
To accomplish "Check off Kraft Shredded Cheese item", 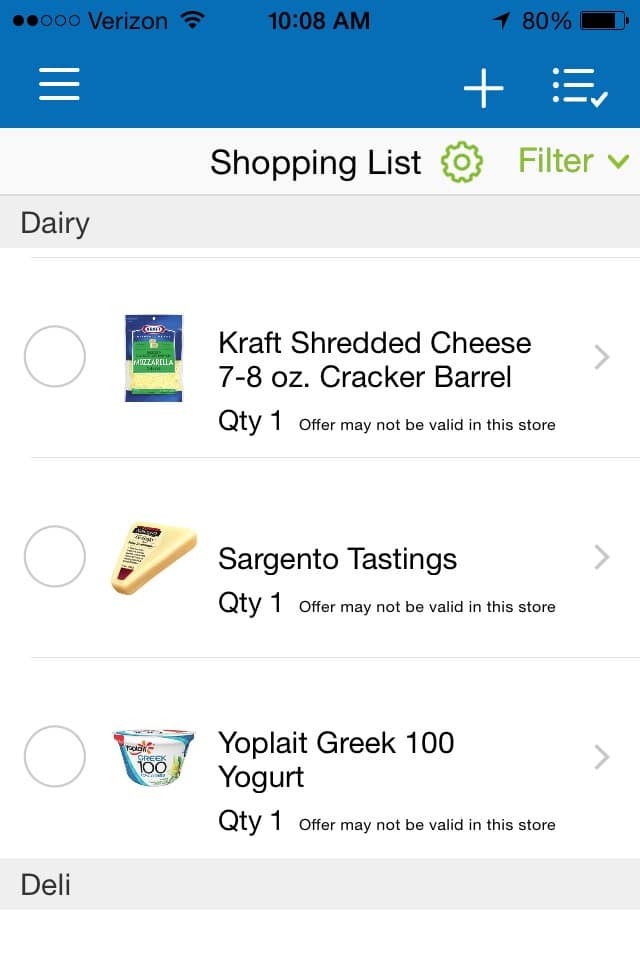I will point(55,357).
